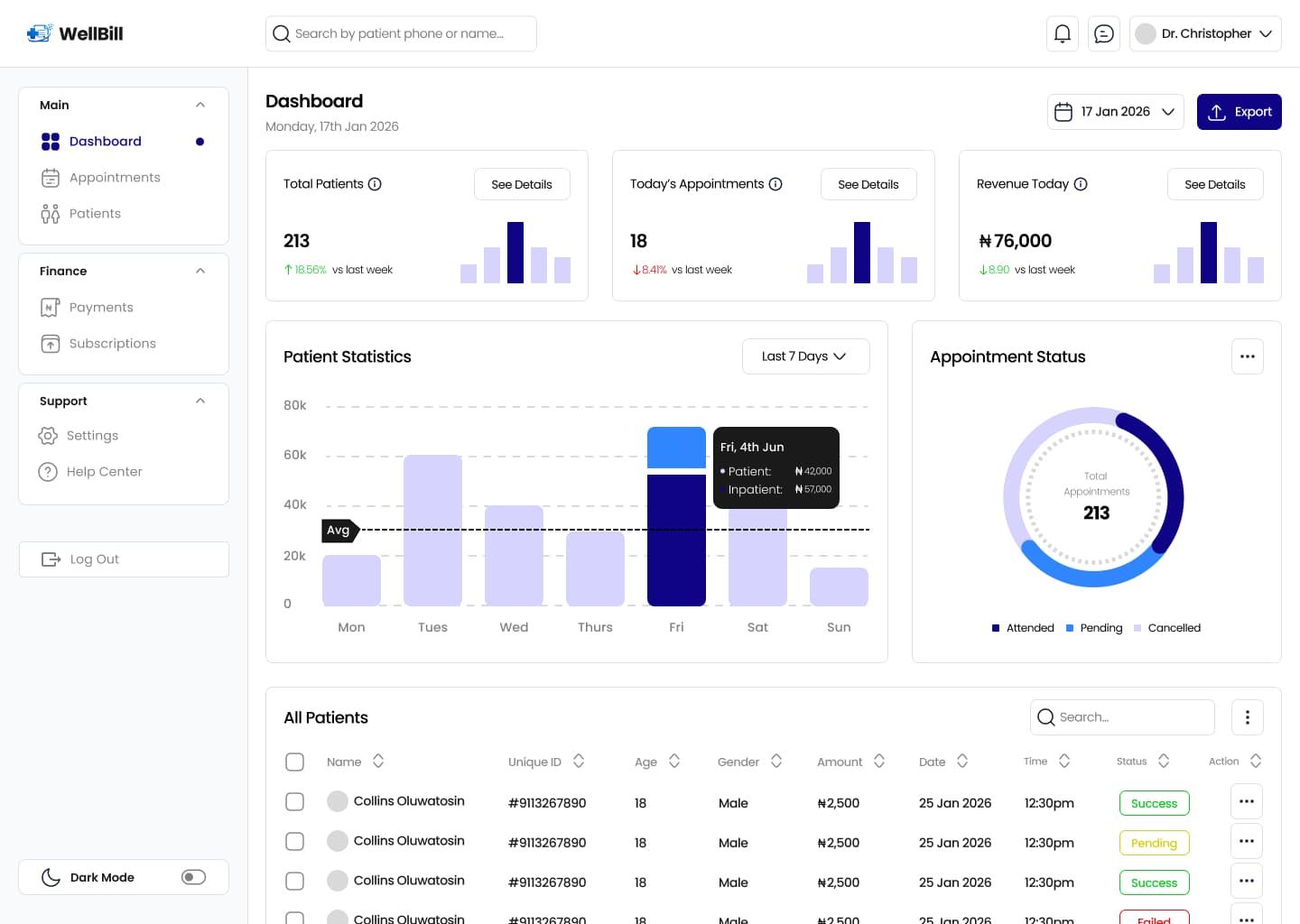This screenshot has width=1300, height=924.
Task: Open action menu for the Pending row
Action: point(1247,841)
